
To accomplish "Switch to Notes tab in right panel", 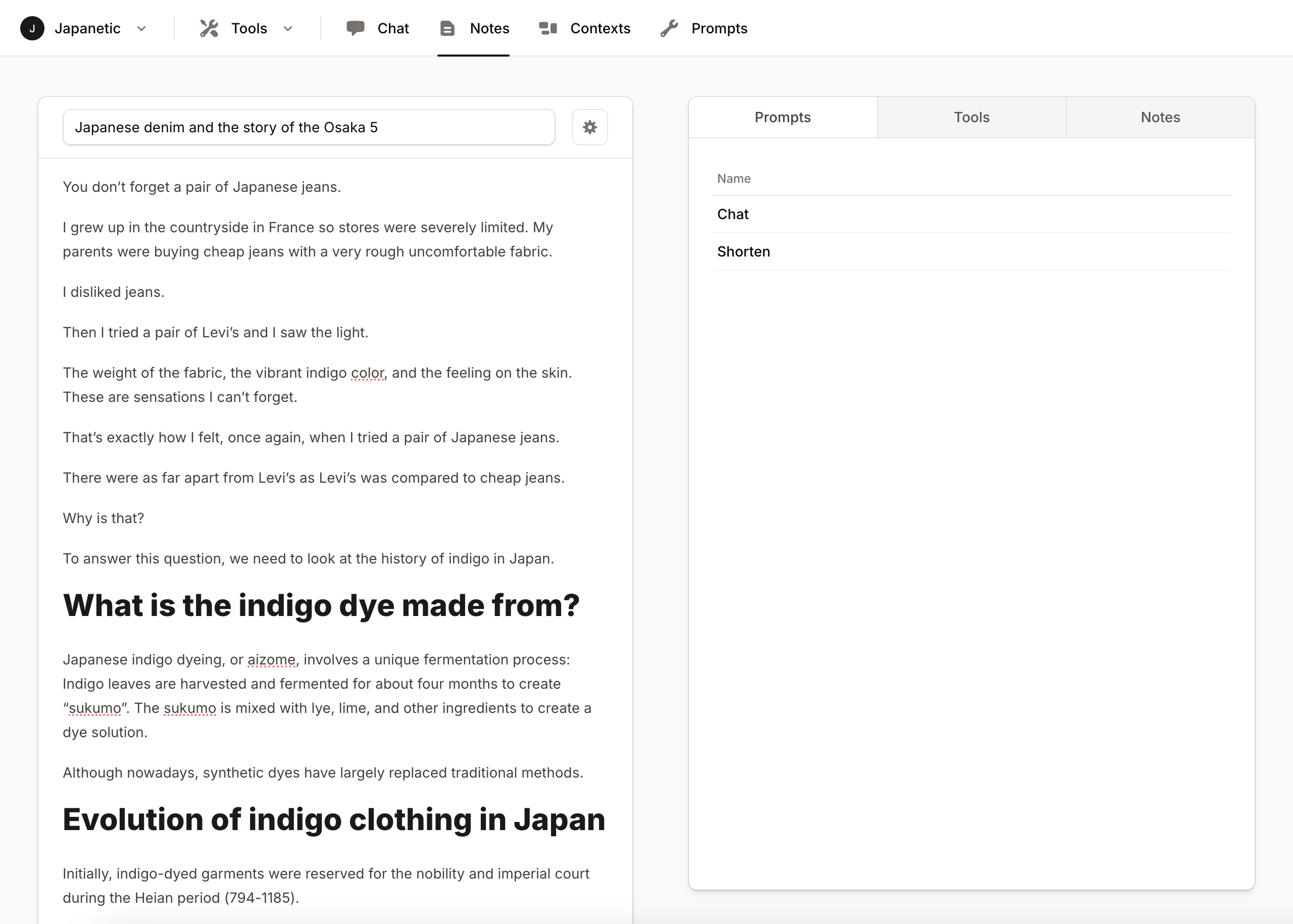I will click(1159, 116).
